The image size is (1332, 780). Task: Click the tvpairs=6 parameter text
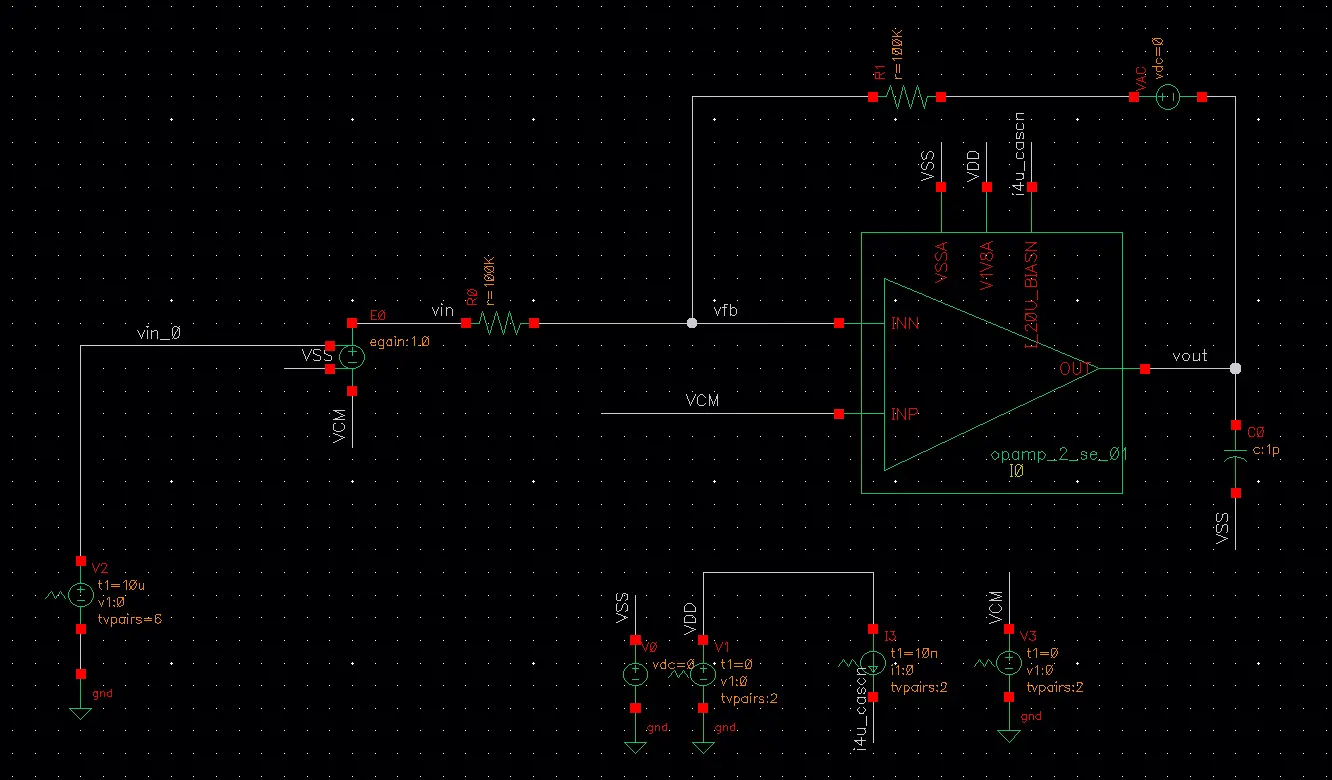(x=129, y=619)
